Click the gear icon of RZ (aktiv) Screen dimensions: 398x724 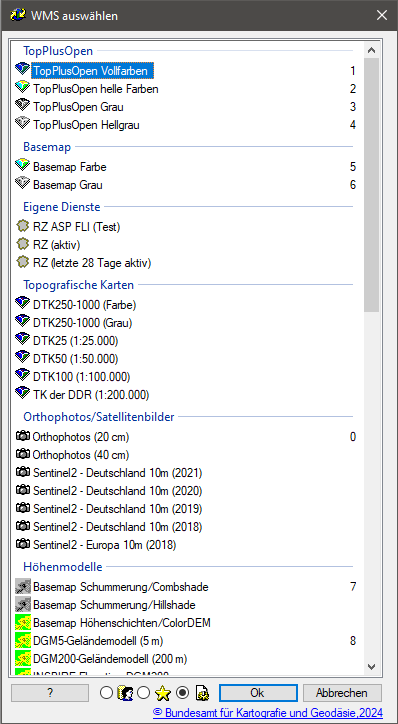click(22, 244)
